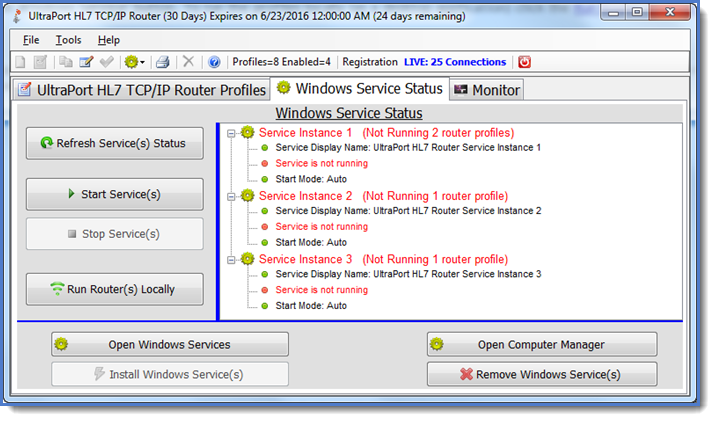Click the application icon in the title bar

click(x=17, y=16)
